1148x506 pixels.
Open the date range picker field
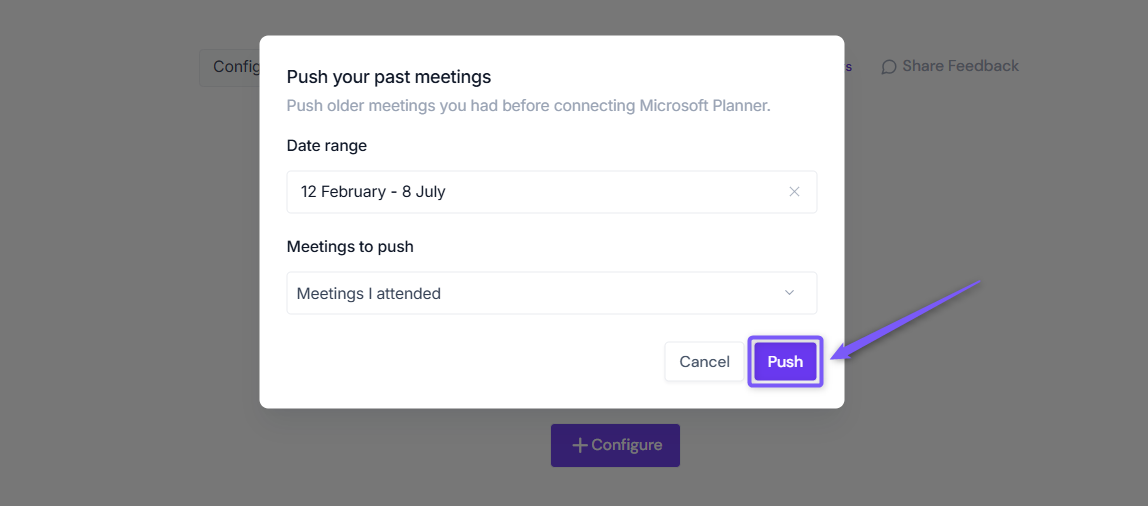pyautogui.click(x=551, y=192)
